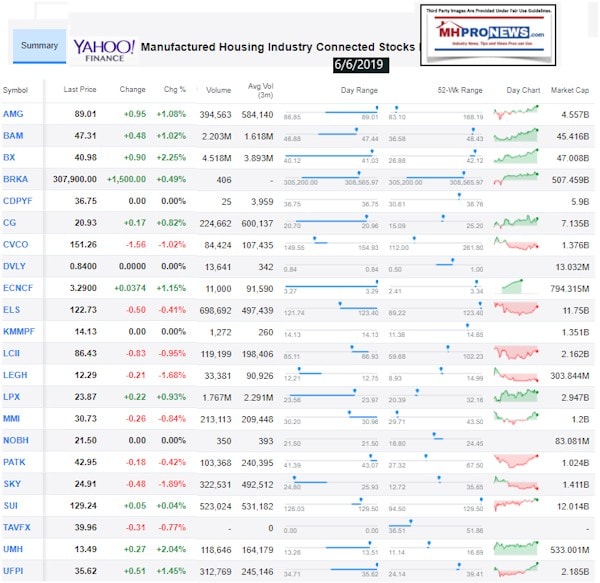The width and height of the screenshot is (600, 583).
Task: Click UMH volume 118,646
Action: 216,550
